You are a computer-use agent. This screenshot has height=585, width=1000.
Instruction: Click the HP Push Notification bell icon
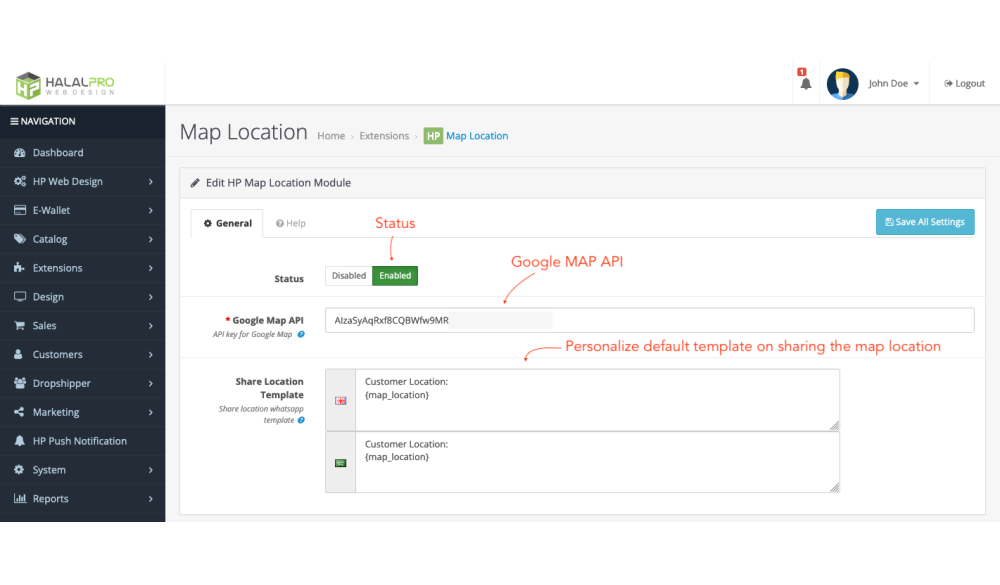pyautogui.click(x=19, y=441)
